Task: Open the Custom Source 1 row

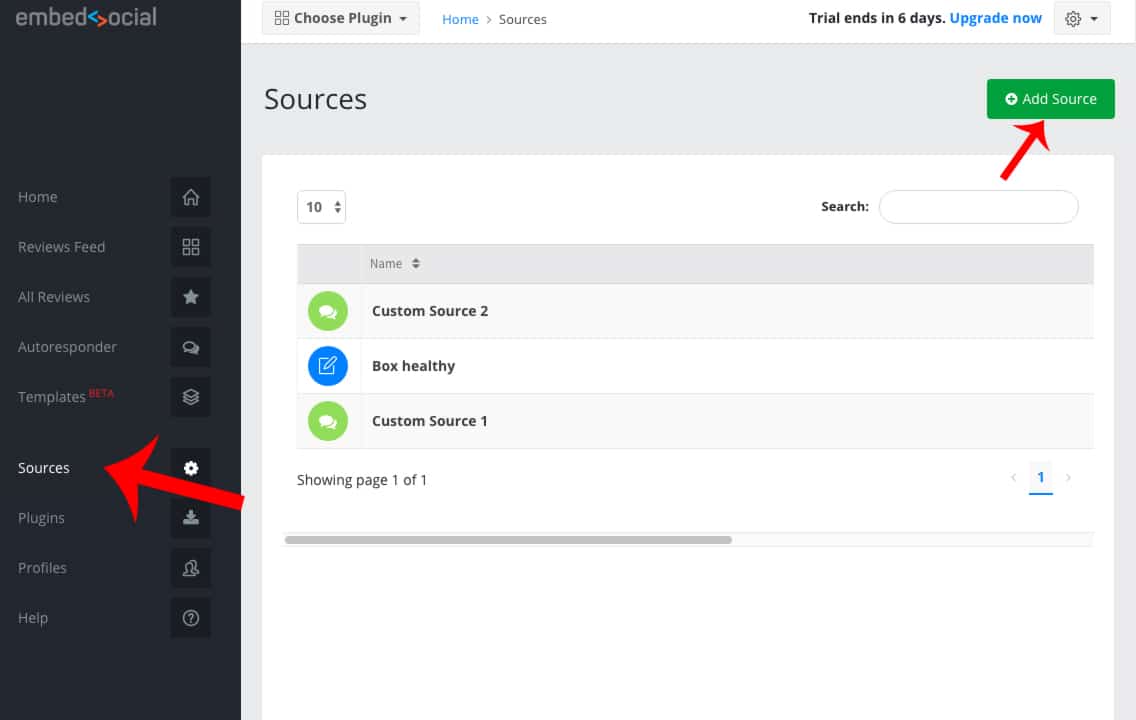Action: pyautogui.click(x=696, y=421)
